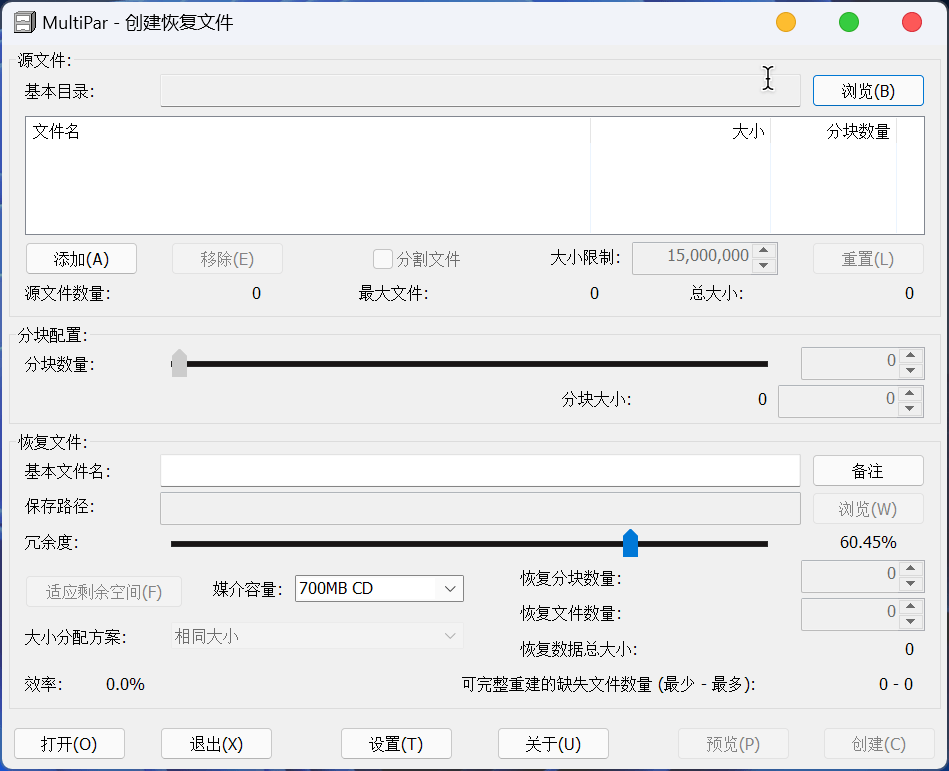This screenshot has height=771, width=949.
Task: Click the 分块数量 slider thumb
Action: click(x=179, y=363)
